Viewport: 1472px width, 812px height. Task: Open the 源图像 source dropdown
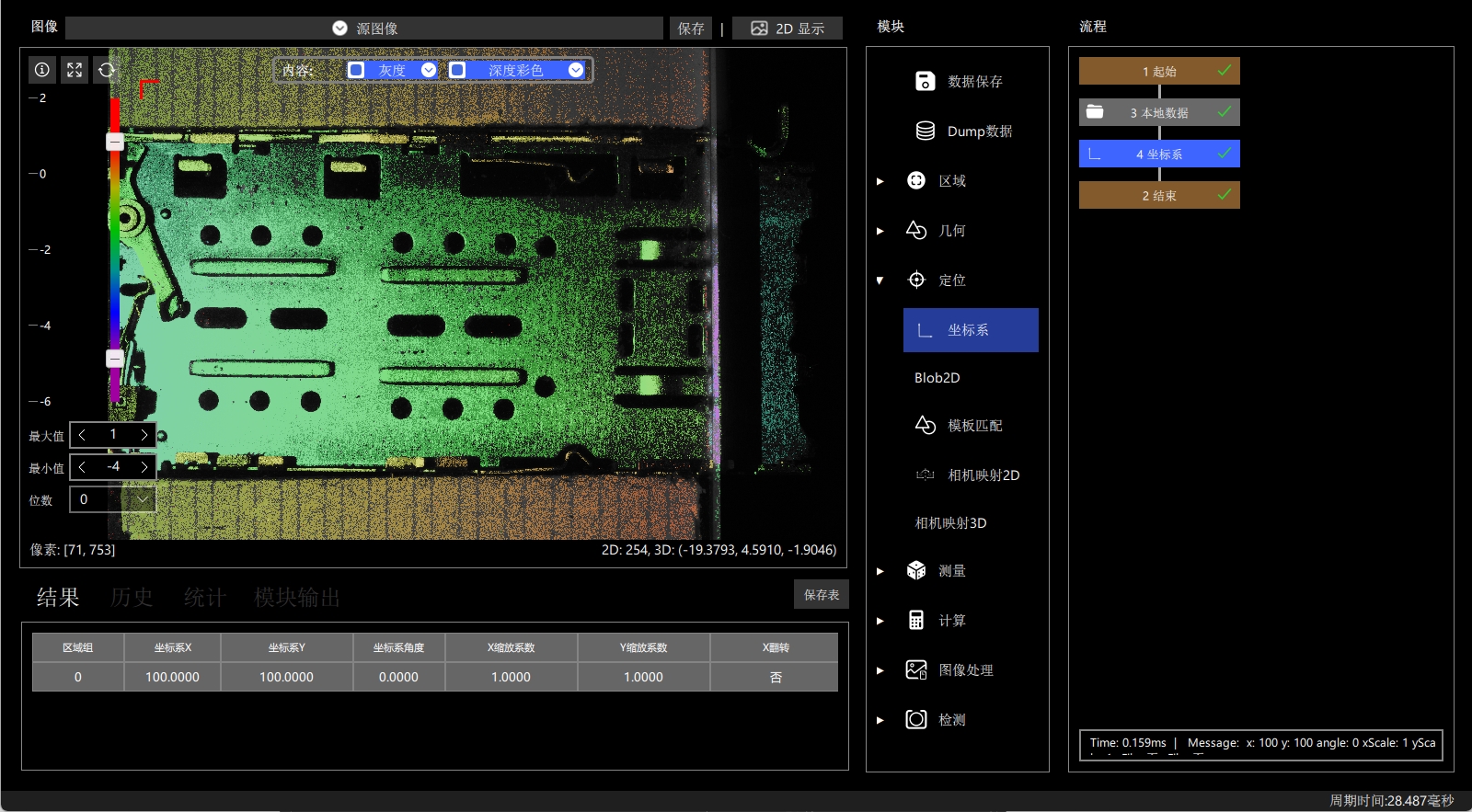pyautogui.click(x=364, y=29)
